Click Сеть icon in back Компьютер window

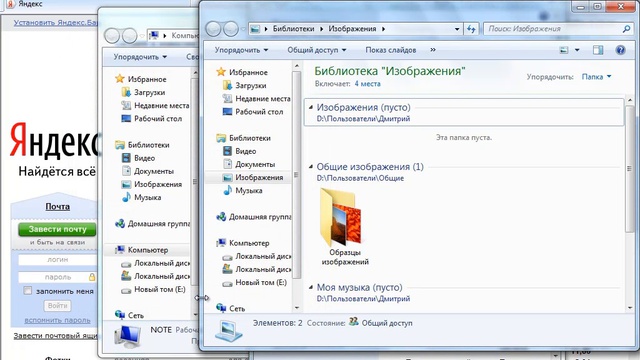[120, 315]
